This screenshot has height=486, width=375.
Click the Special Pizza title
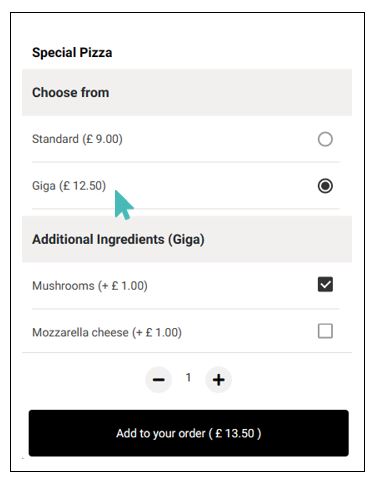click(x=72, y=52)
